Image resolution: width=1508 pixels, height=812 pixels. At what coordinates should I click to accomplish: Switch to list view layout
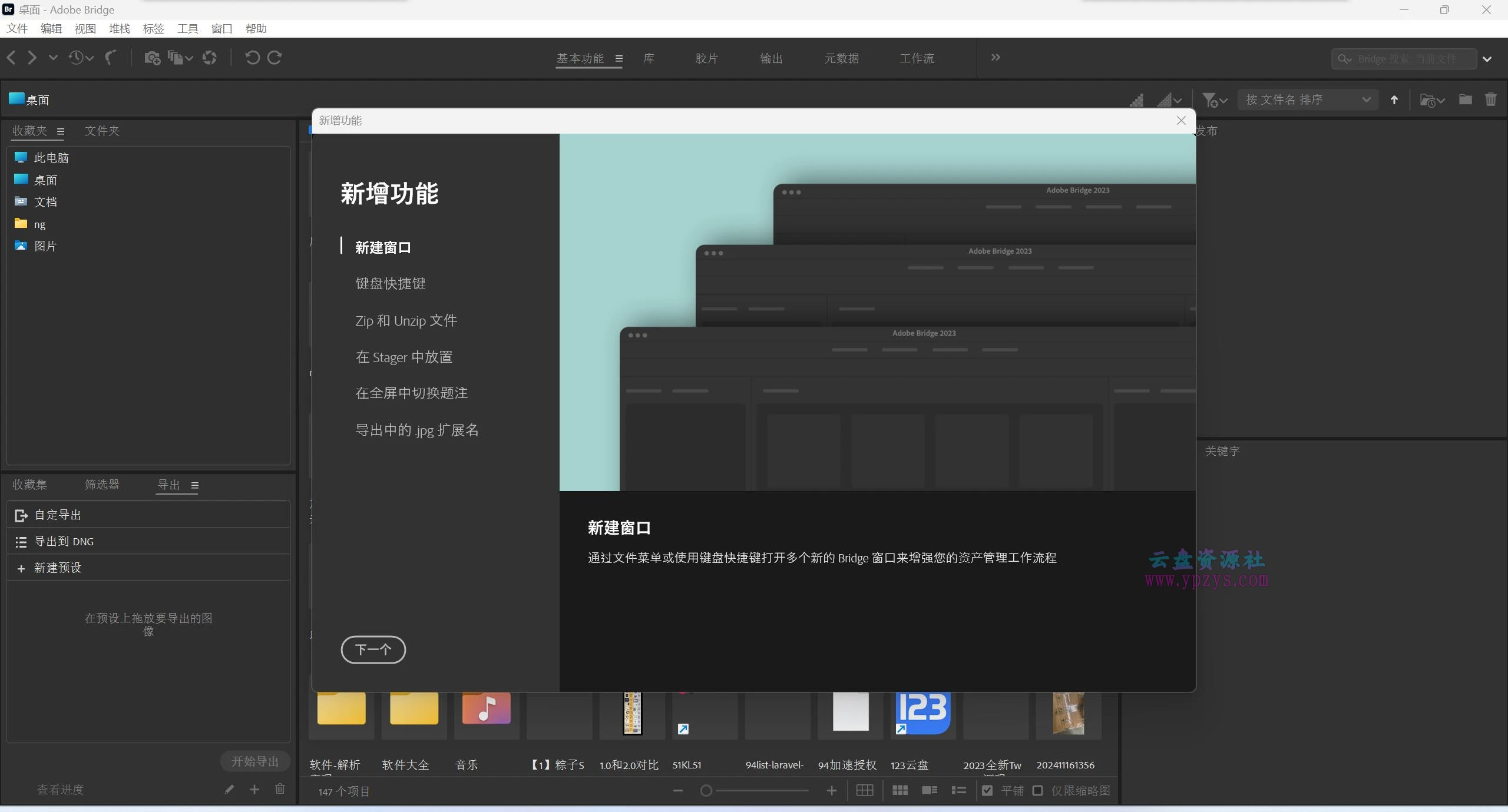(958, 790)
